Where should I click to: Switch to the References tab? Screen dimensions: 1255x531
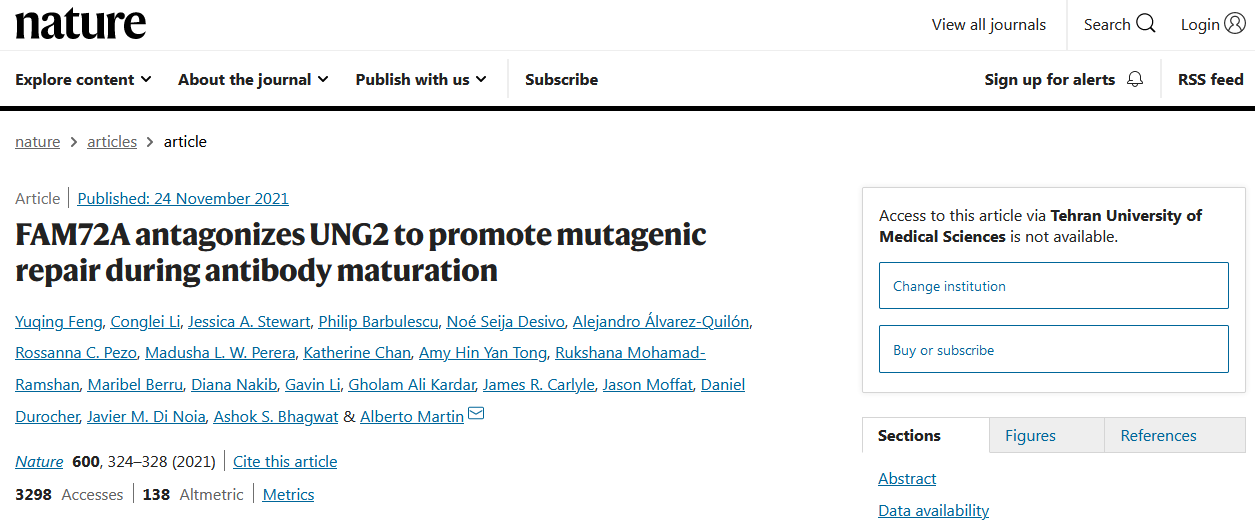pyautogui.click(x=1158, y=435)
